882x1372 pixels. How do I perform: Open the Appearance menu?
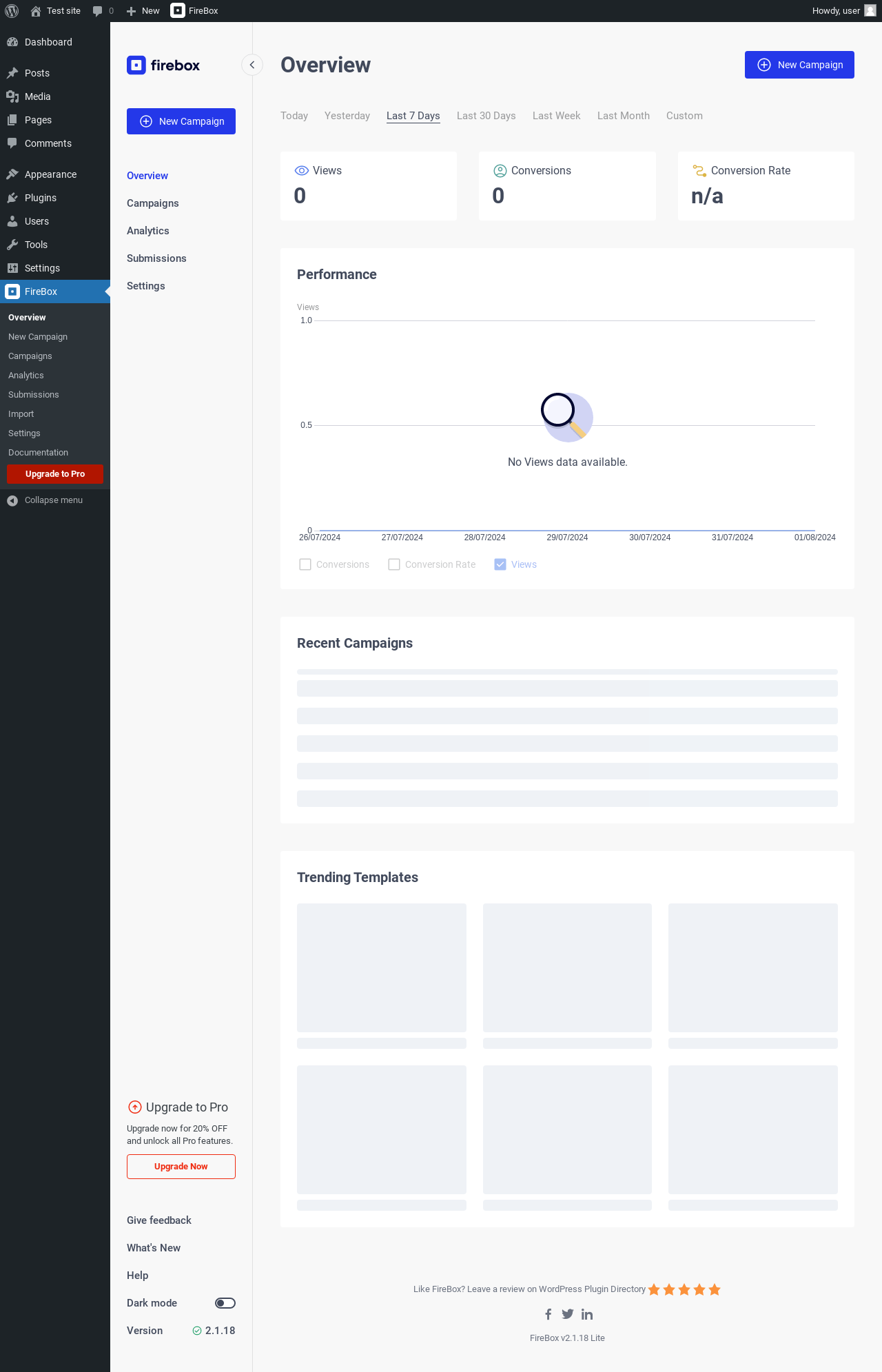pos(55,174)
